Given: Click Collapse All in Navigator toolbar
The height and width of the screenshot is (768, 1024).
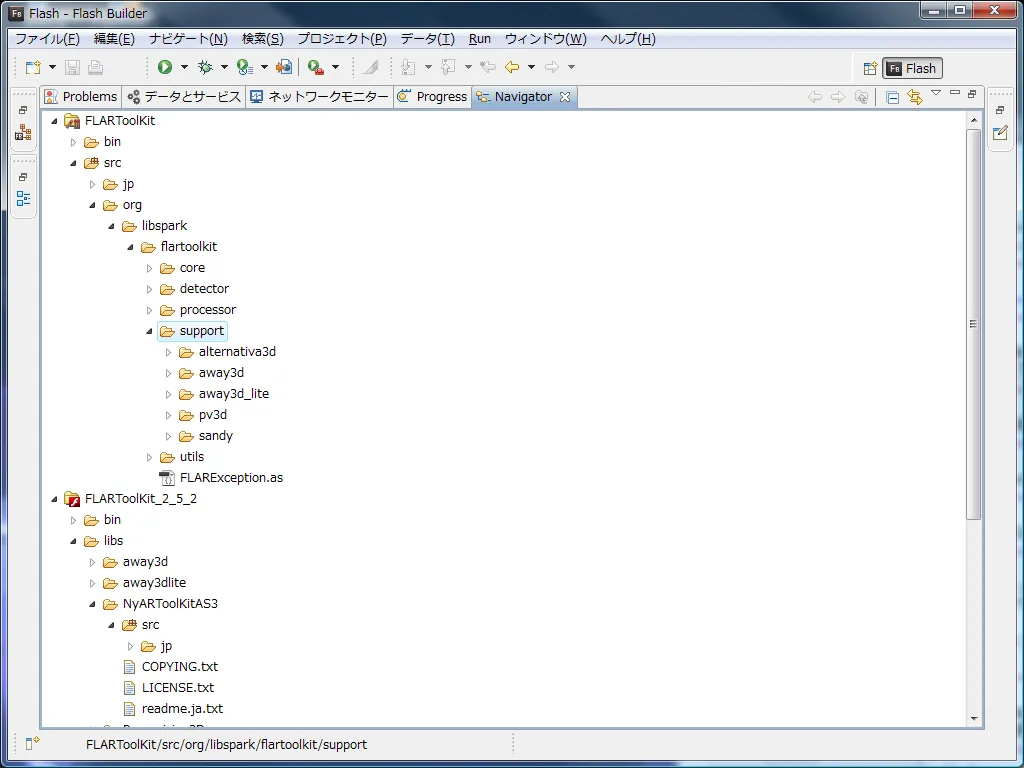Looking at the screenshot, I should coord(893,97).
